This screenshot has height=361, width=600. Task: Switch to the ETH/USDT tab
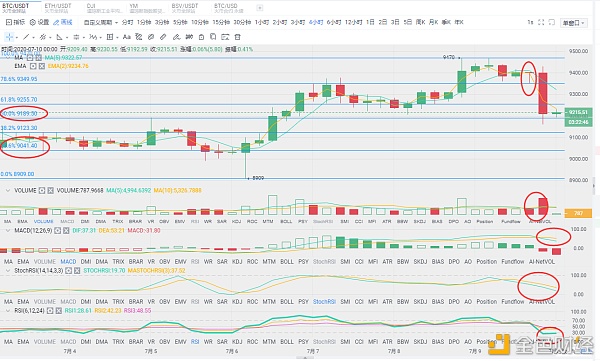pos(58,8)
